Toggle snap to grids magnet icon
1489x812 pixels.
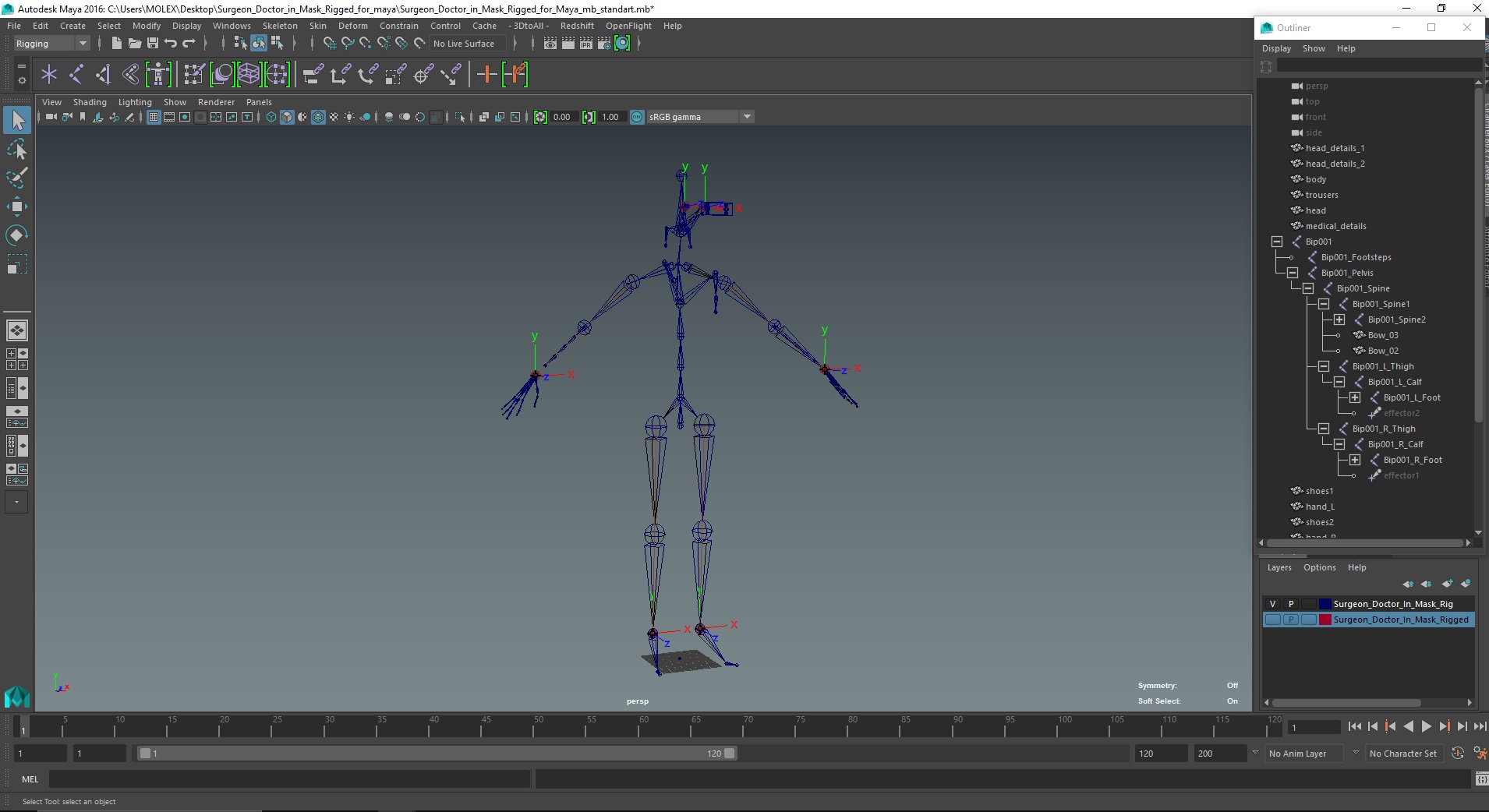pos(330,44)
